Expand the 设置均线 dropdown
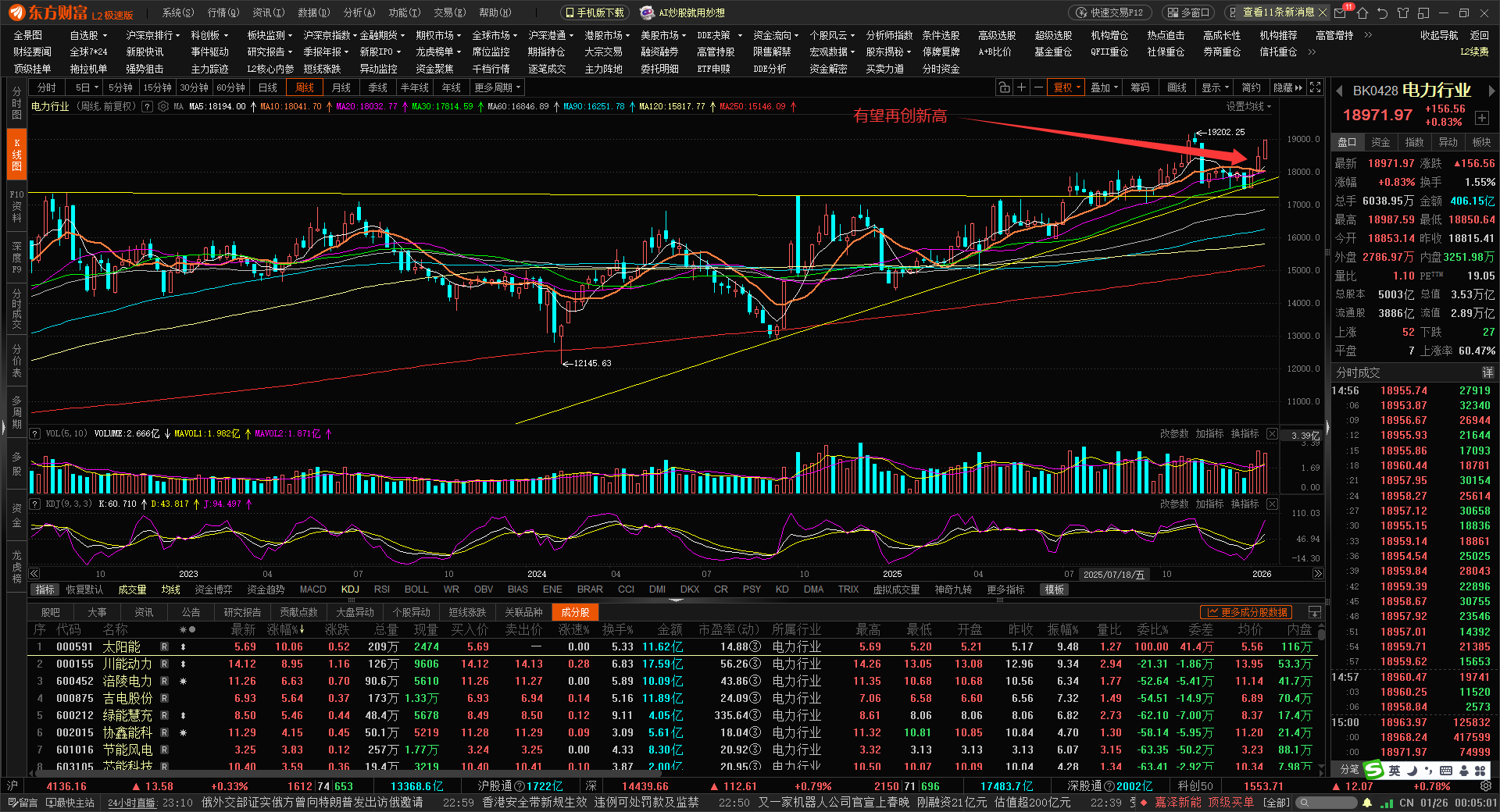 click(x=1248, y=106)
